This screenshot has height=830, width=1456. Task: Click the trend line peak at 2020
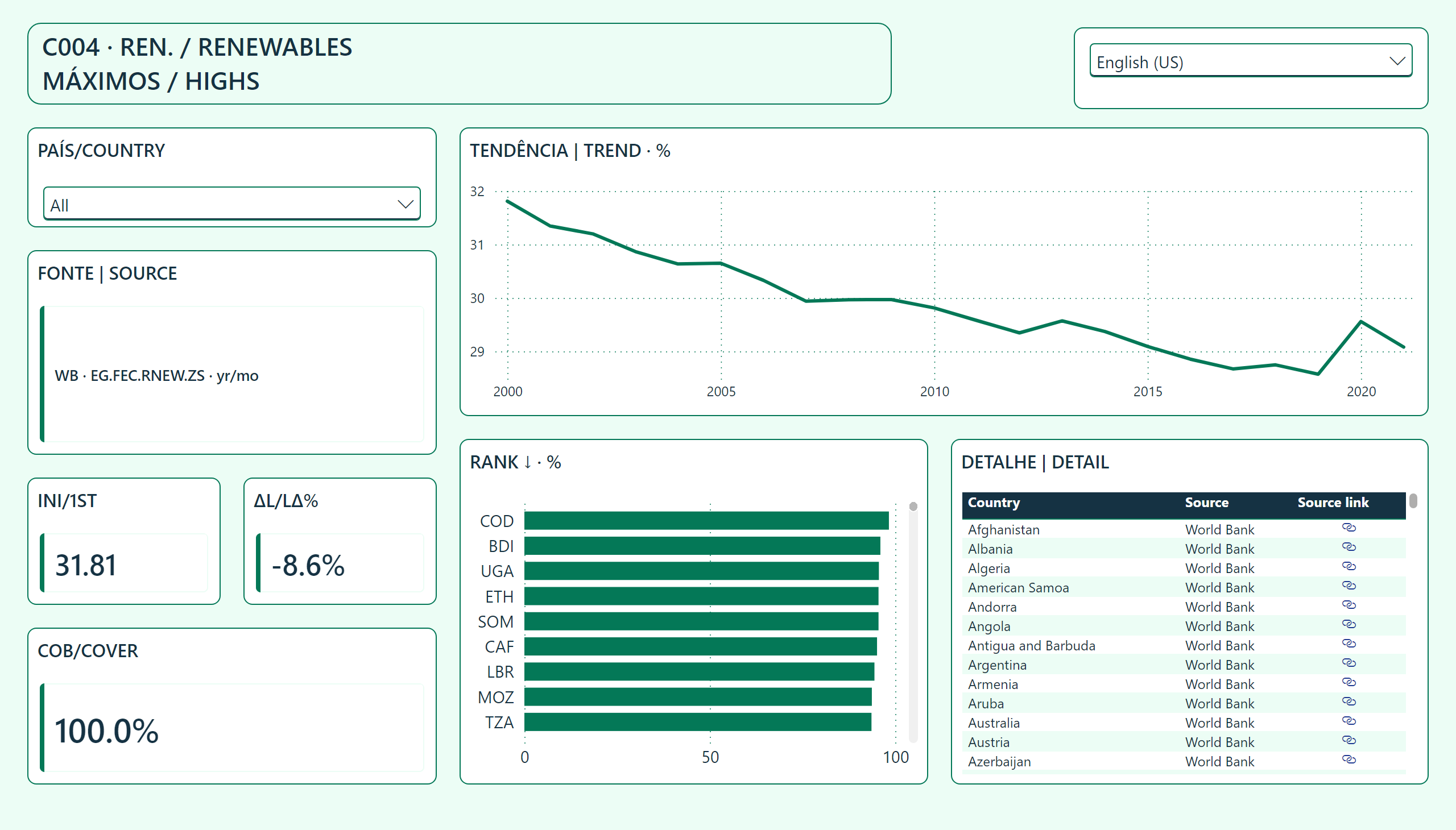(x=1361, y=322)
